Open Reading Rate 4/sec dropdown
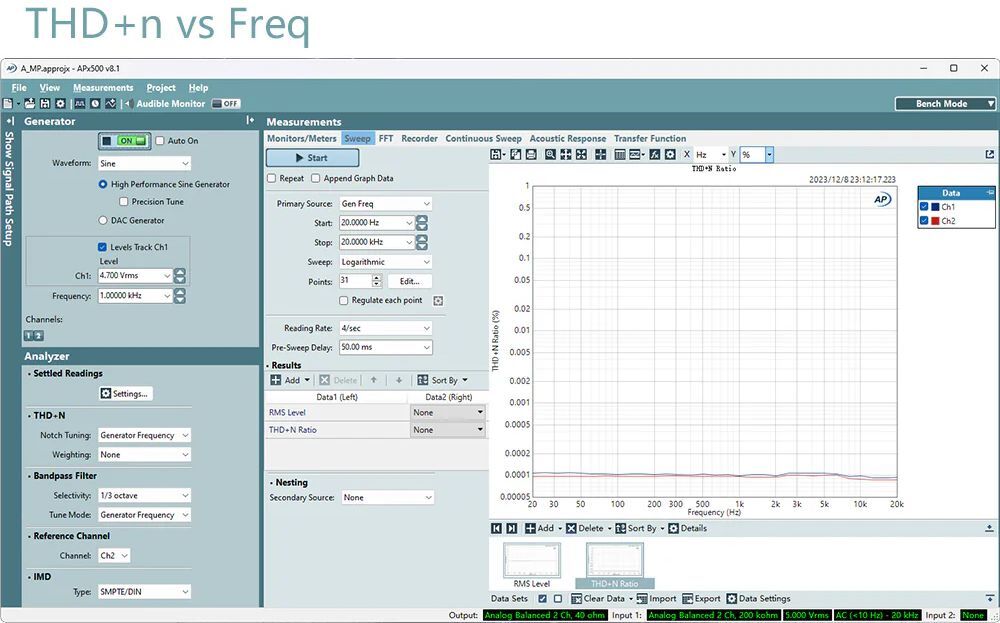 tap(386, 328)
